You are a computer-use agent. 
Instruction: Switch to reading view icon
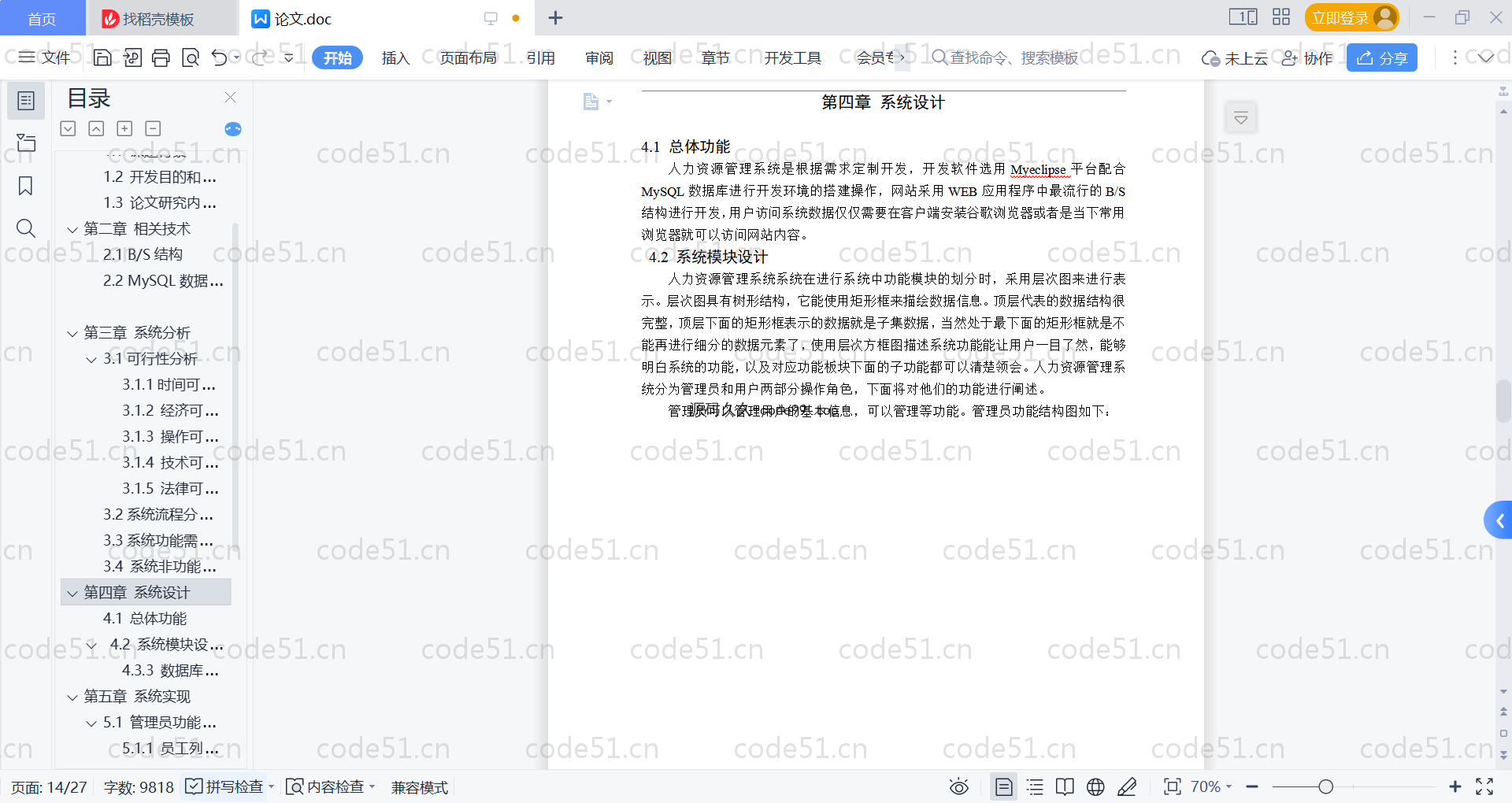1065,786
